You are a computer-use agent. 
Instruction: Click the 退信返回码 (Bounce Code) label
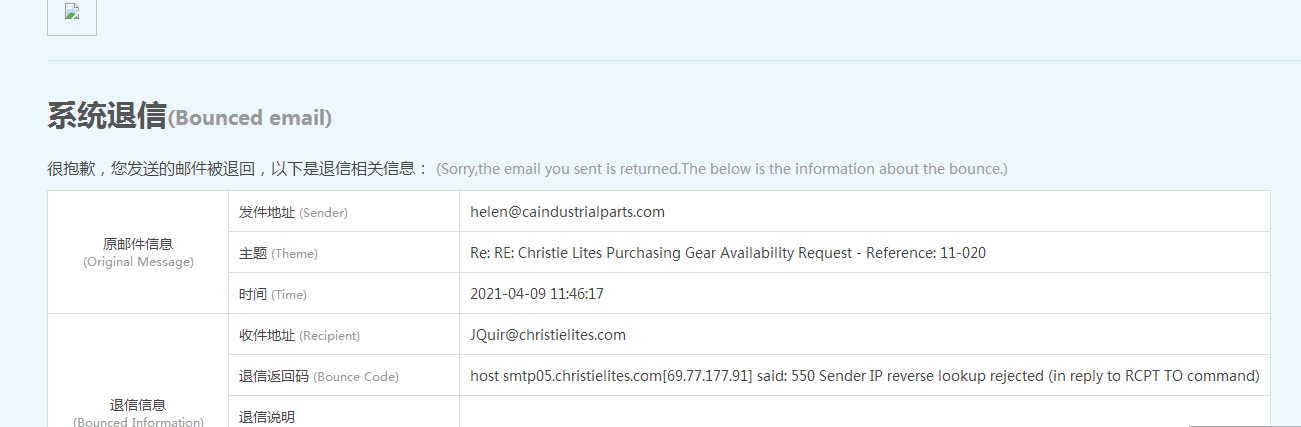318,376
